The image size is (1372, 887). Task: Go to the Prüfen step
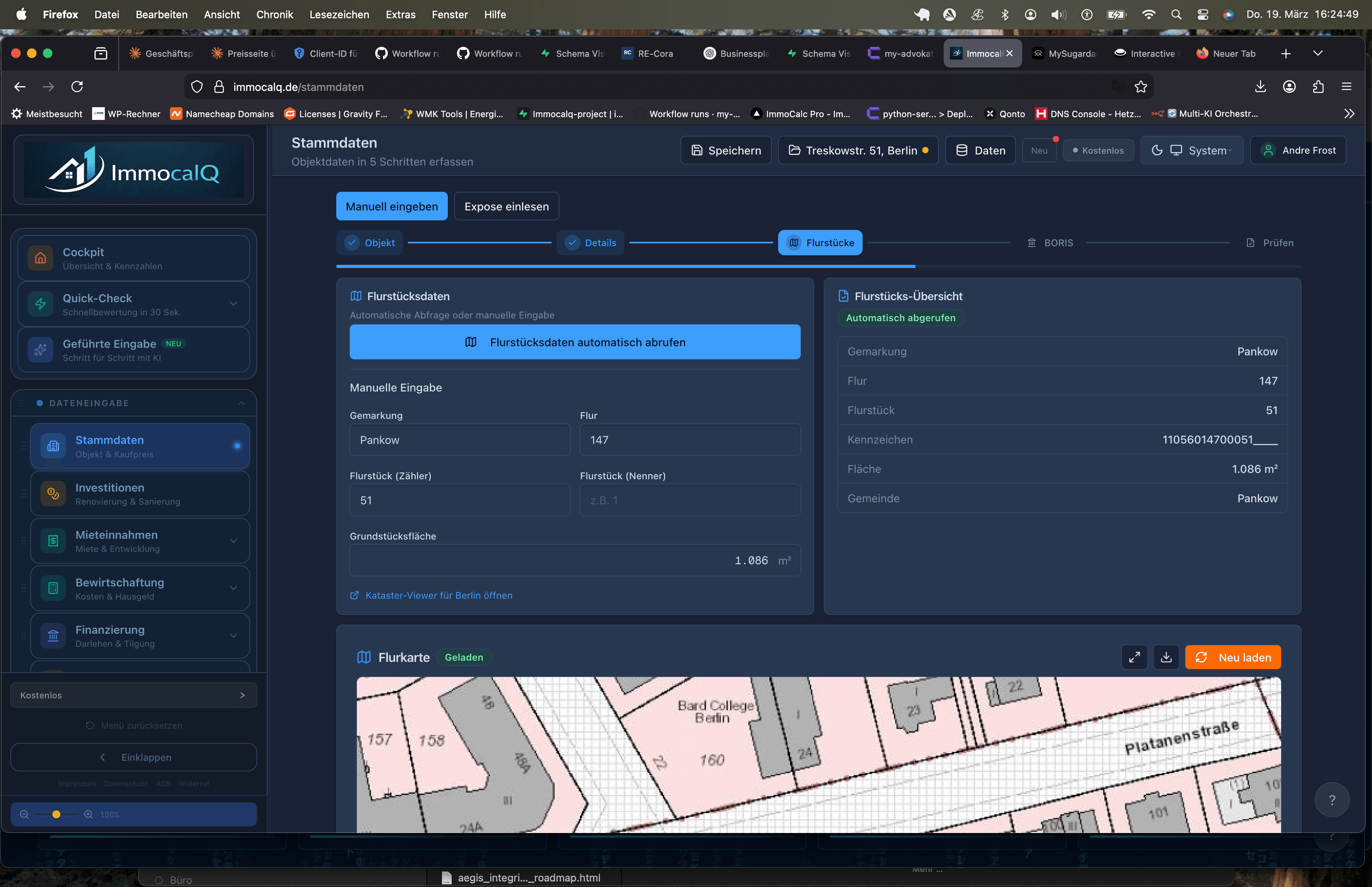click(1270, 243)
